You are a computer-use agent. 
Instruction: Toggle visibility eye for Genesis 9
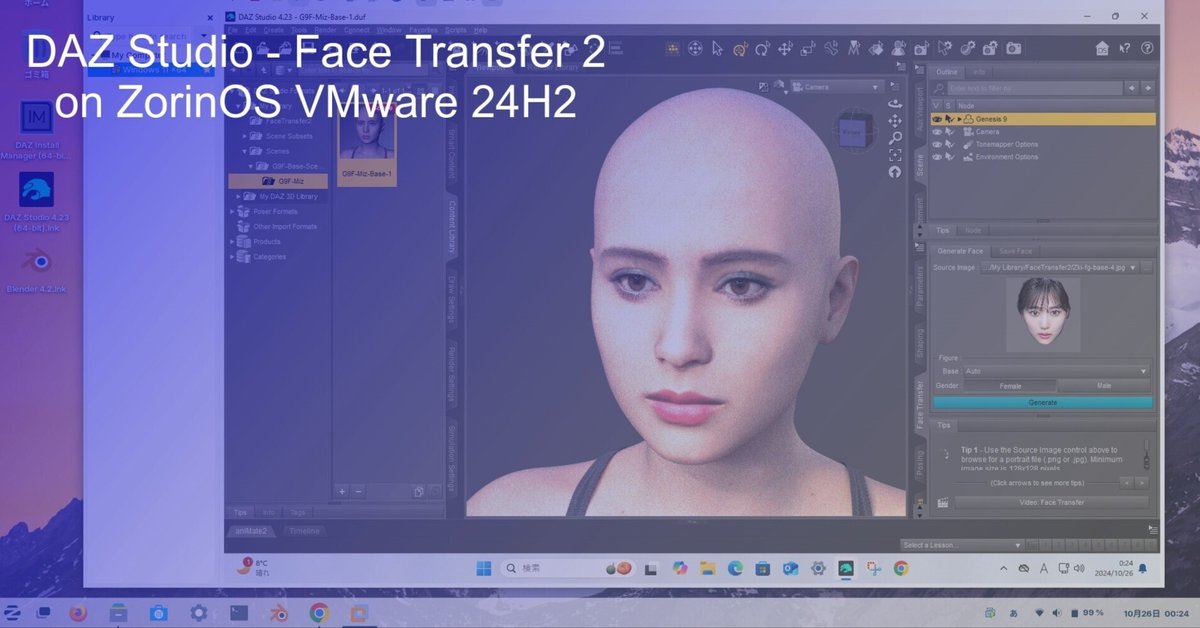click(x=937, y=119)
